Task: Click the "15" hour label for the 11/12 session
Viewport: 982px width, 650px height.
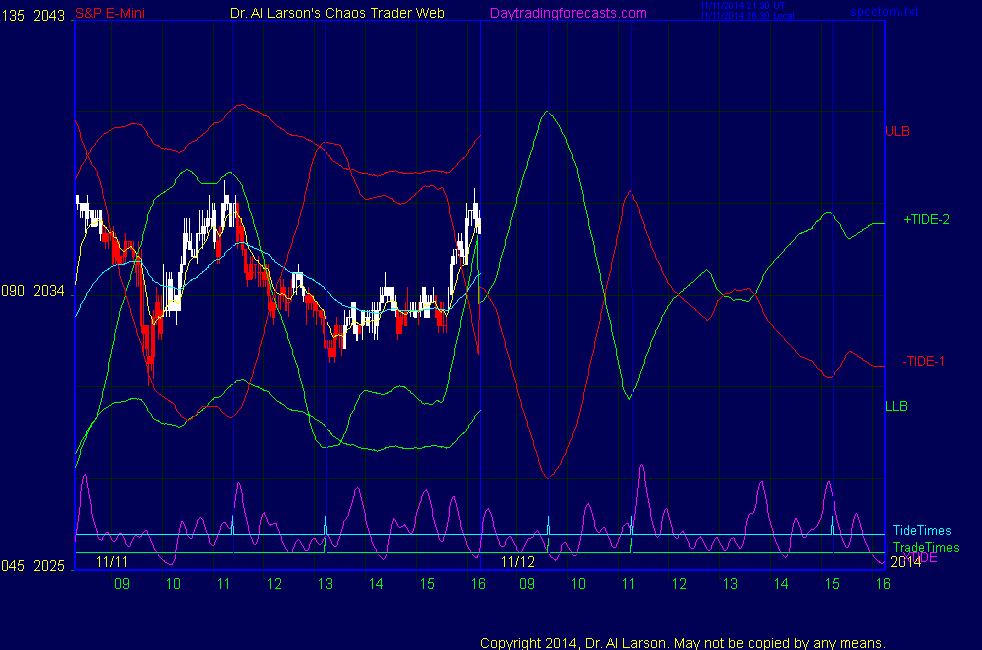Action: pos(832,584)
